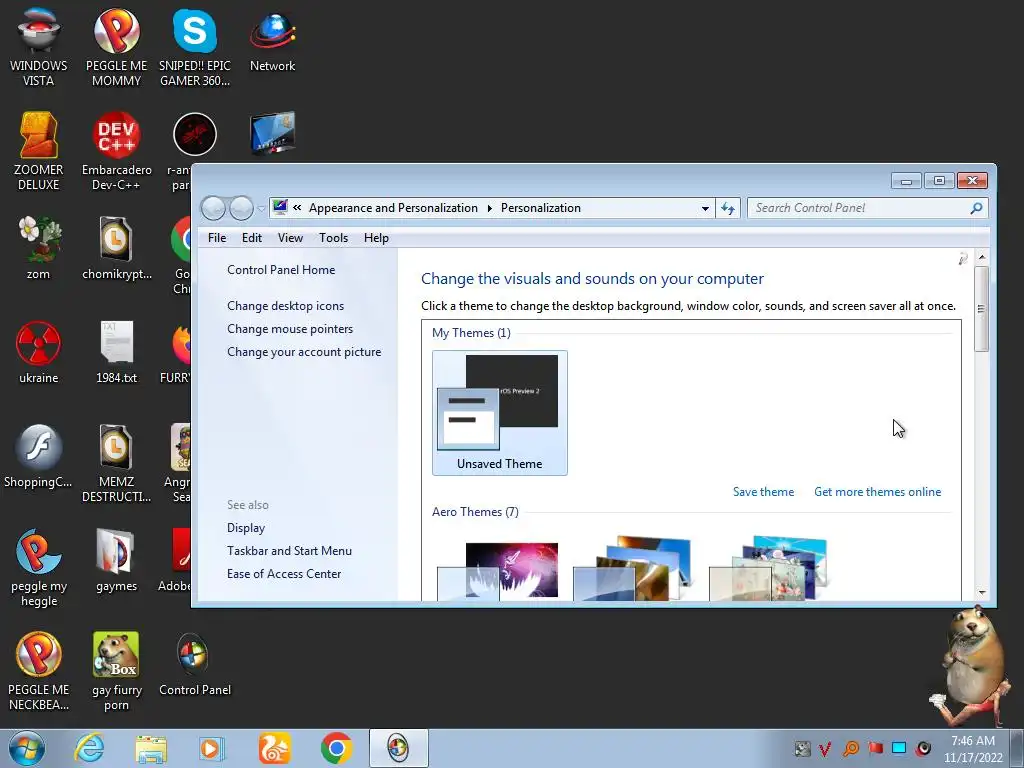This screenshot has width=1024, height=768.
Task: Select the ZOOMER DELUXE desktop icon
Action: [39, 152]
